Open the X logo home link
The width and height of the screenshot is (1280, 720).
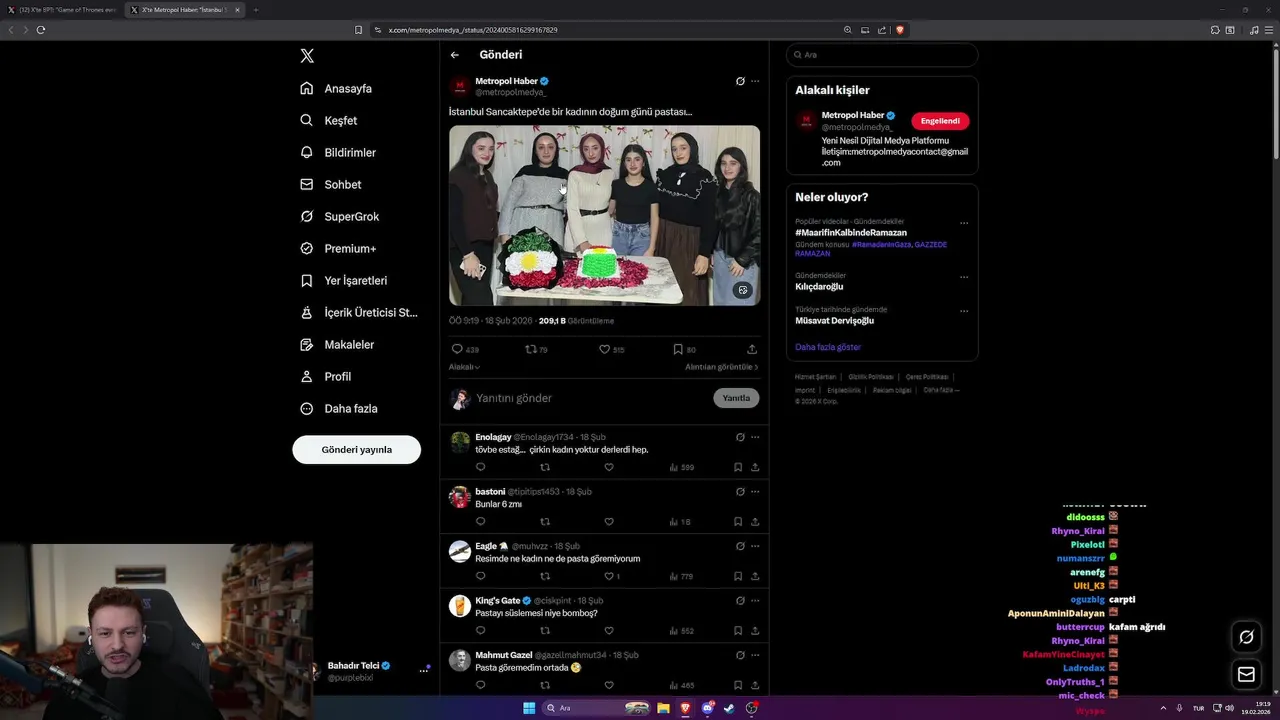[307, 56]
